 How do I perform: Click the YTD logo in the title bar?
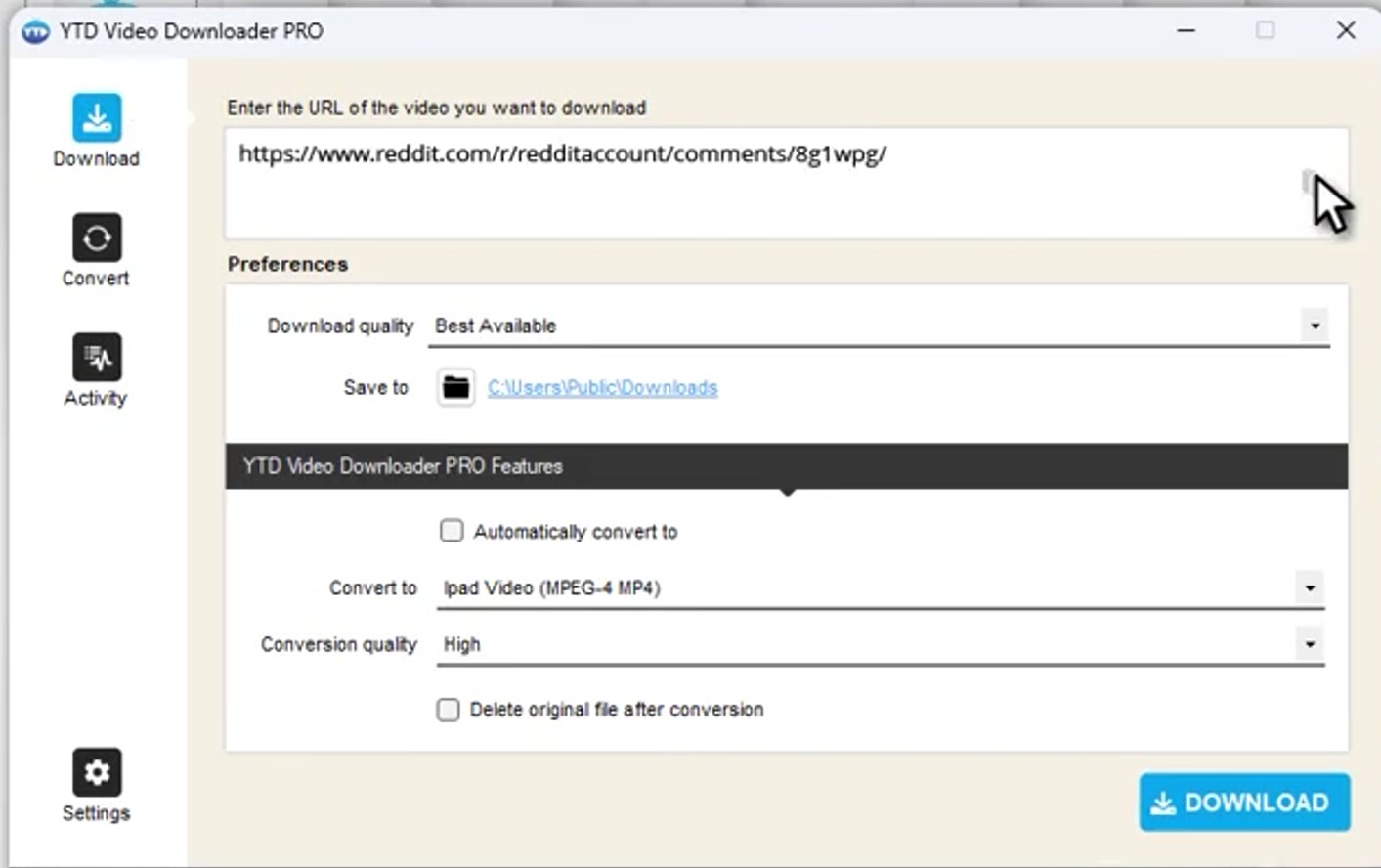36,30
